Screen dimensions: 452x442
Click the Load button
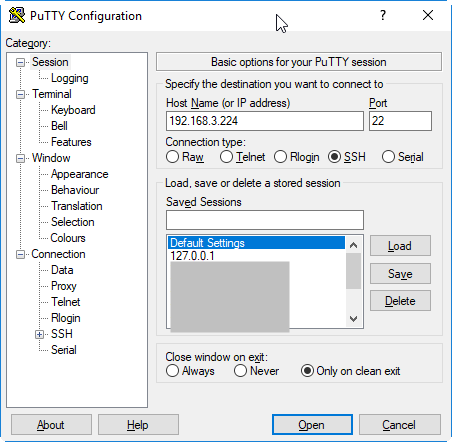tap(400, 246)
